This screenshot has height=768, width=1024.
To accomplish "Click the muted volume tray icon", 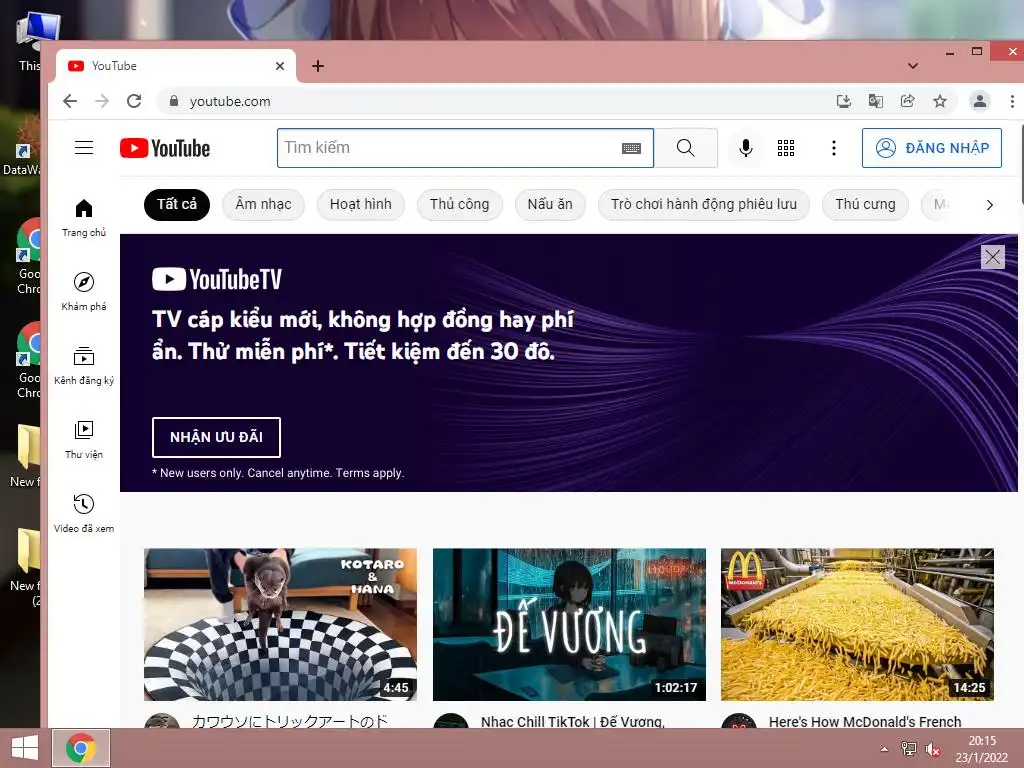I will [x=933, y=749].
